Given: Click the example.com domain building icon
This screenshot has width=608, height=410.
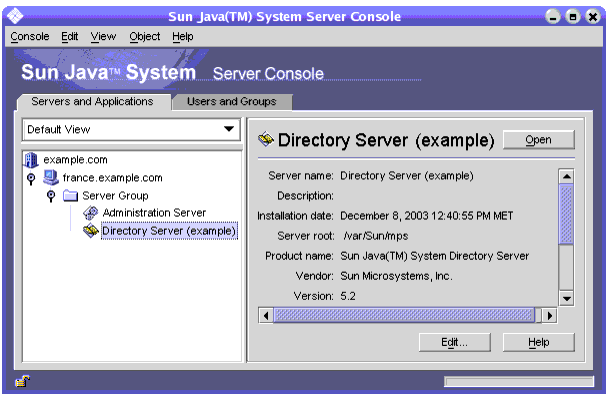Looking at the screenshot, I should 31,160.
